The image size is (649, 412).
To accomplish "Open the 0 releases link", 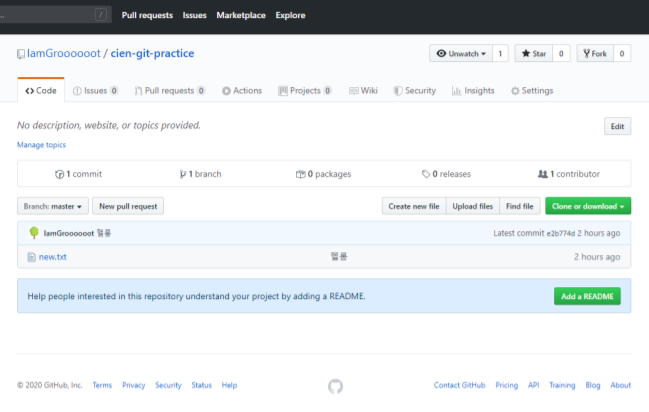I will pos(446,174).
